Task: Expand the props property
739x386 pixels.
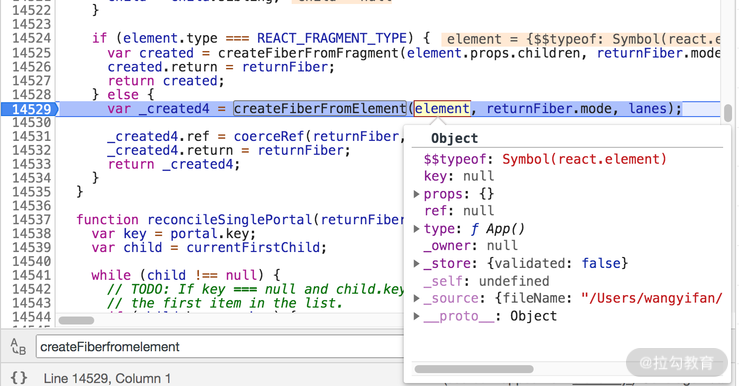Action: coord(416,194)
